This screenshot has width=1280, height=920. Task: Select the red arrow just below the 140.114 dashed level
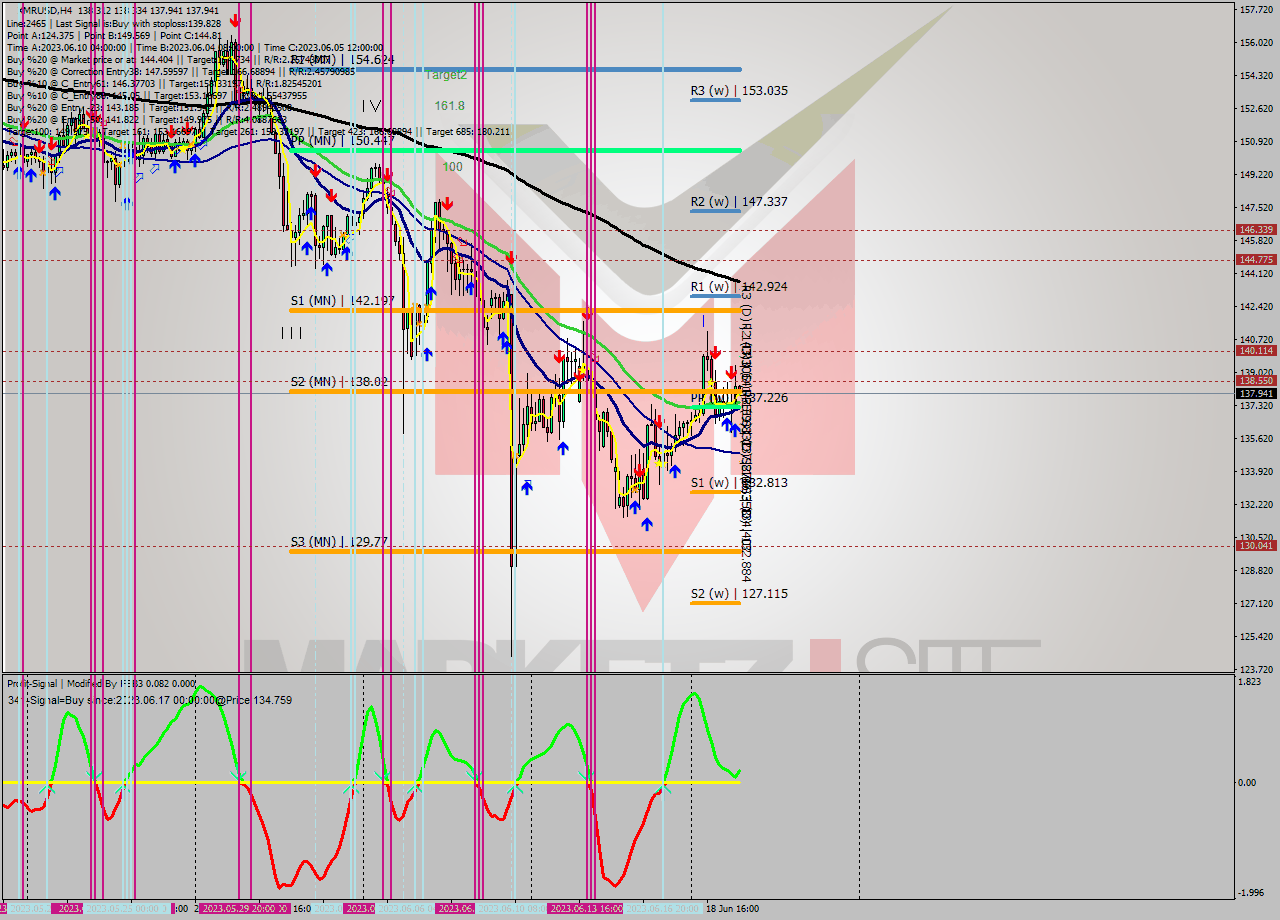tap(715, 354)
